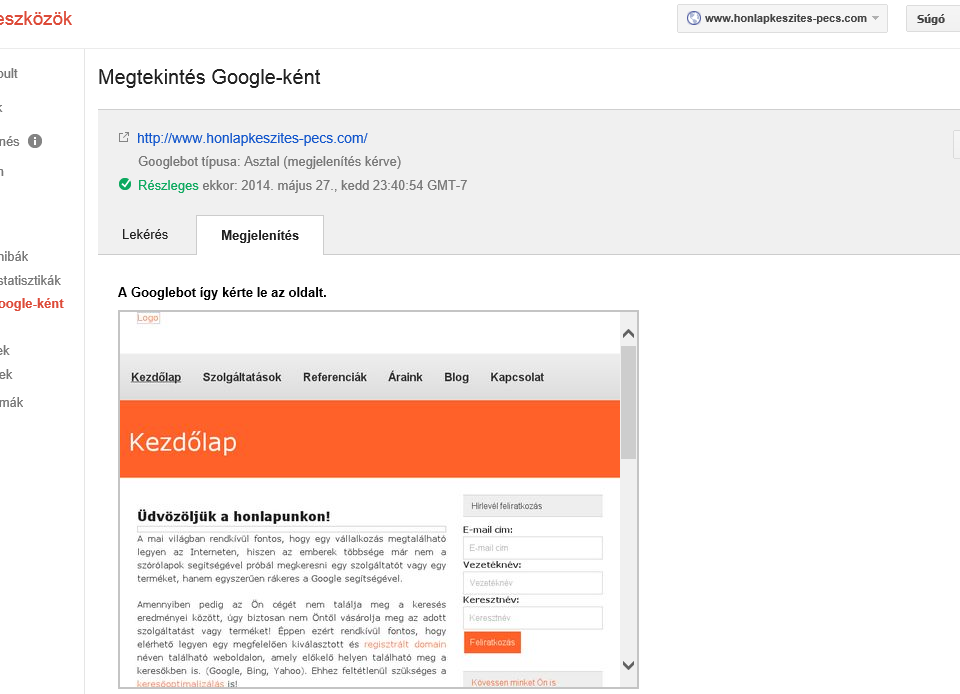
Task: Click the scroll up arrow in the preview
Action: pyautogui.click(x=628, y=334)
